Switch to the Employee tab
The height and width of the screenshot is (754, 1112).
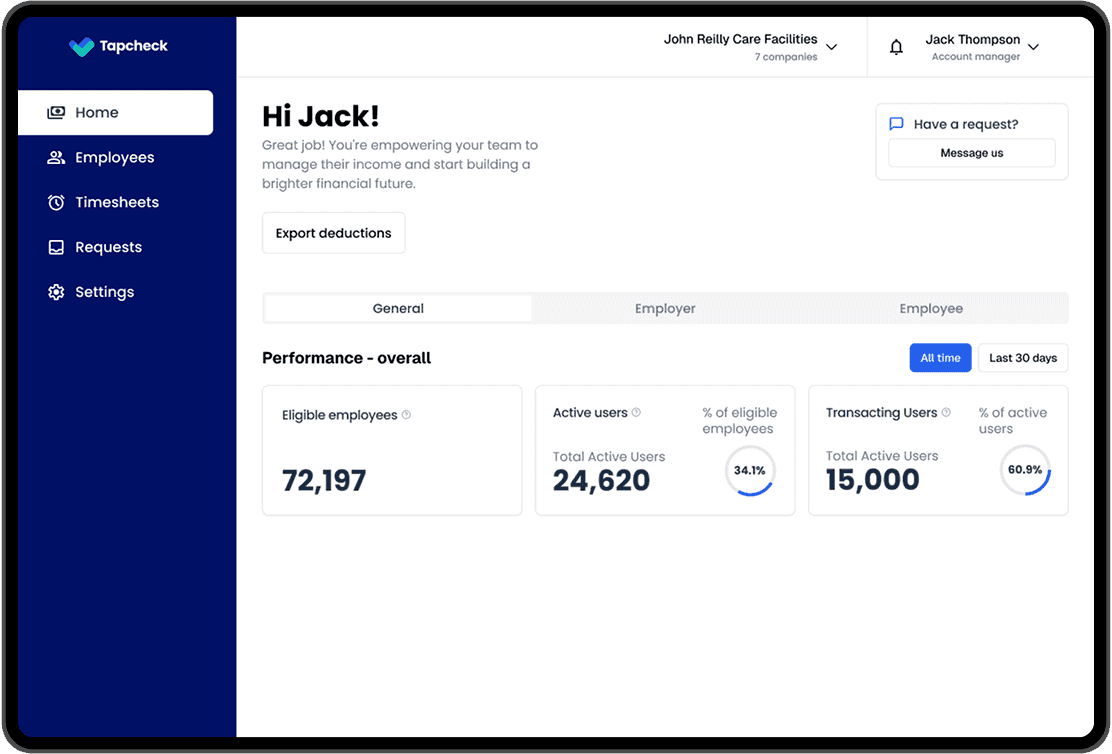931,308
